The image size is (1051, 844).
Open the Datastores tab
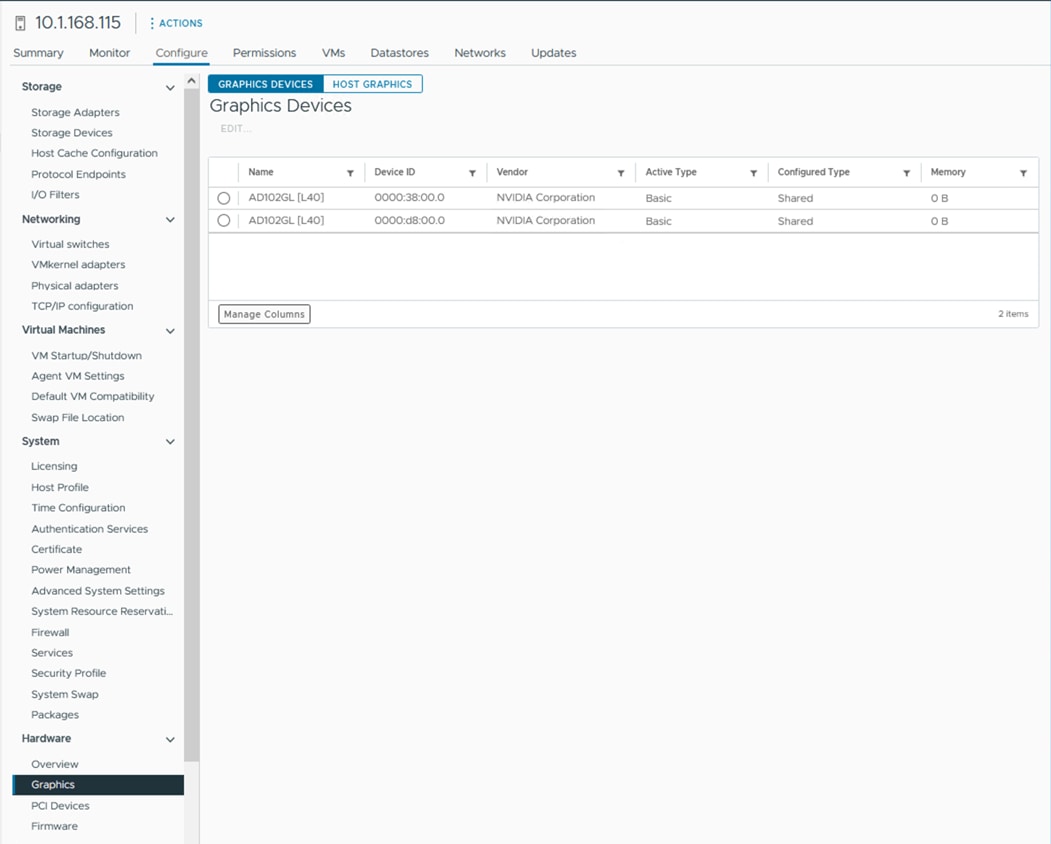point(399,53)
